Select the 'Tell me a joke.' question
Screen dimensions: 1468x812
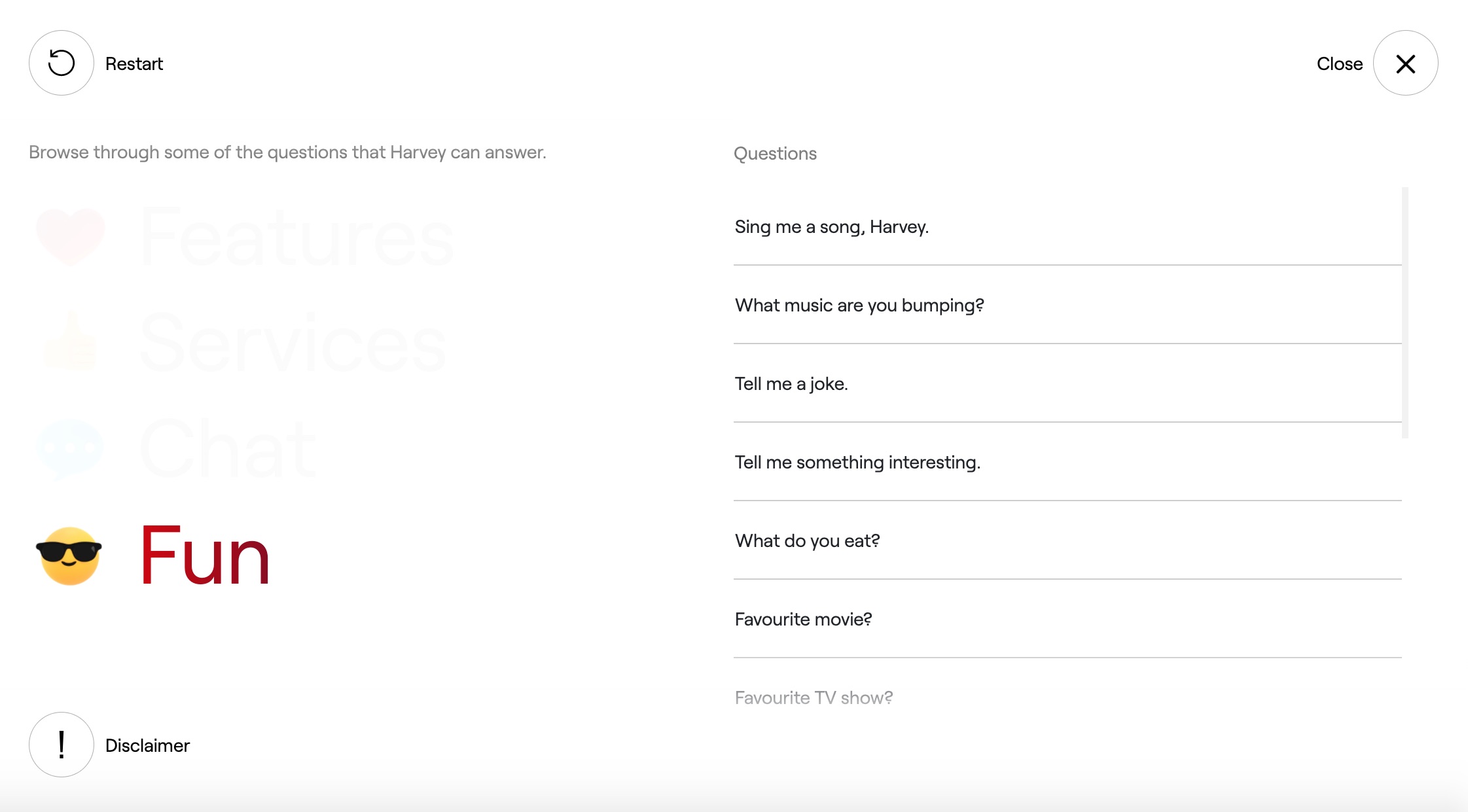1067,383
